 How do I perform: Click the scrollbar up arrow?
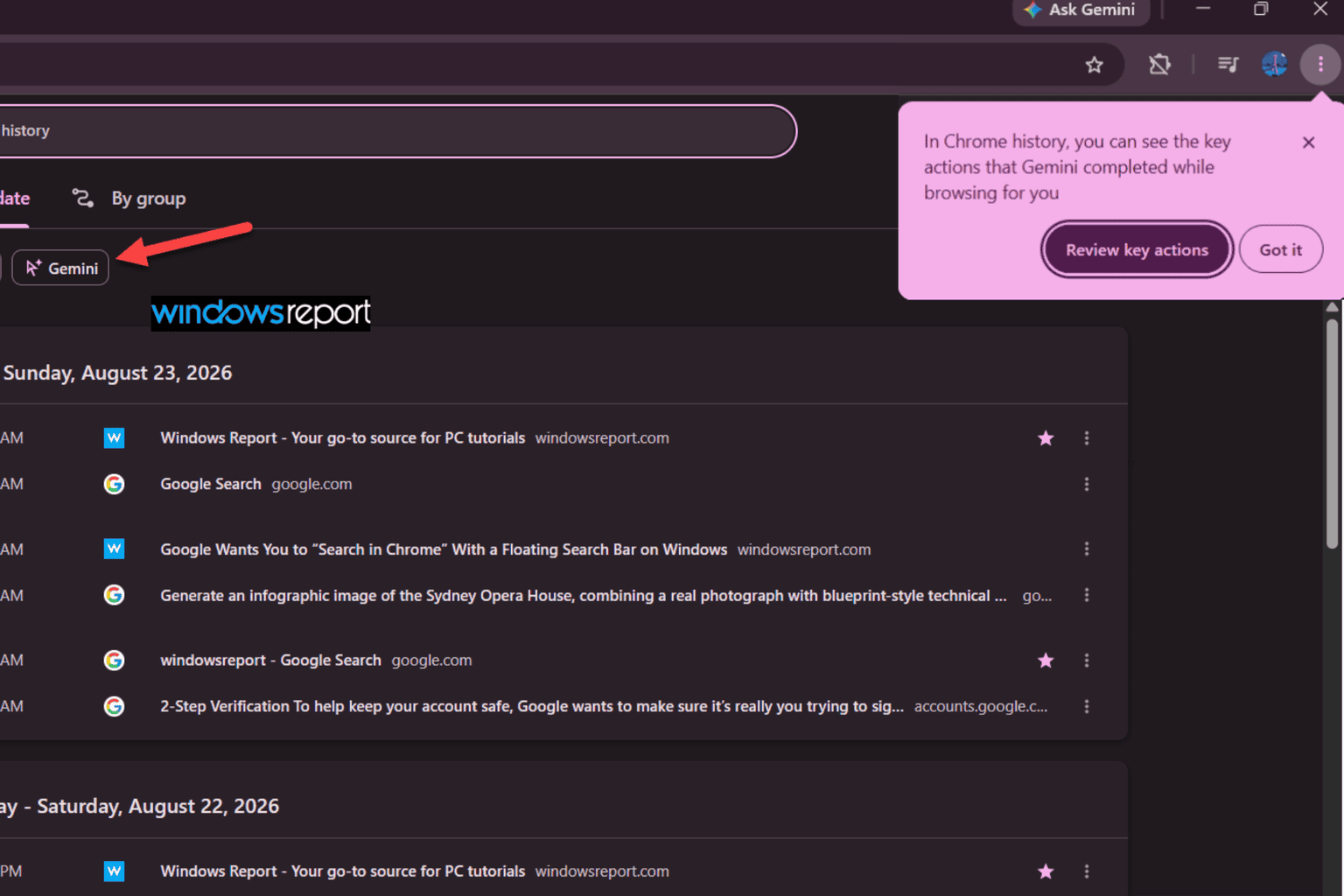[1332, 307]
